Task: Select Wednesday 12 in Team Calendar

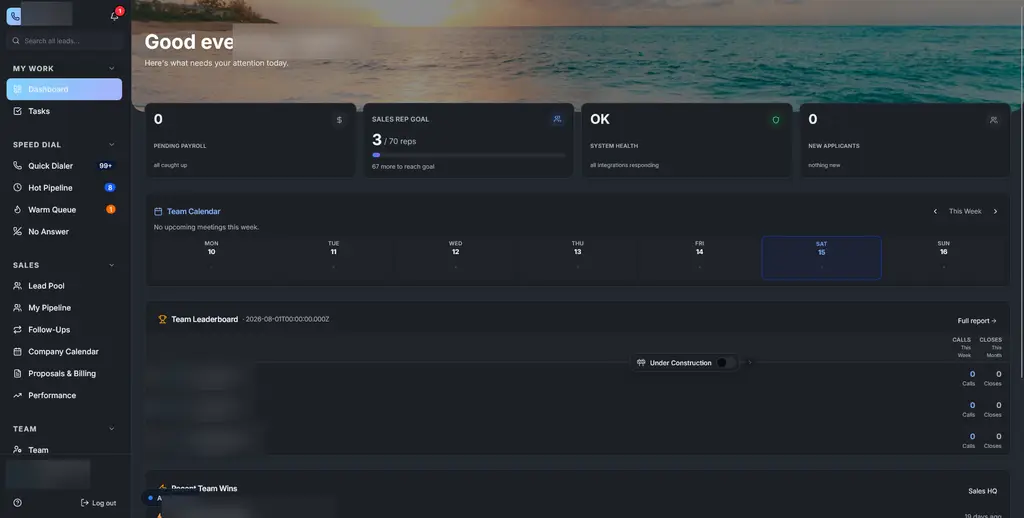Action: 455,258
